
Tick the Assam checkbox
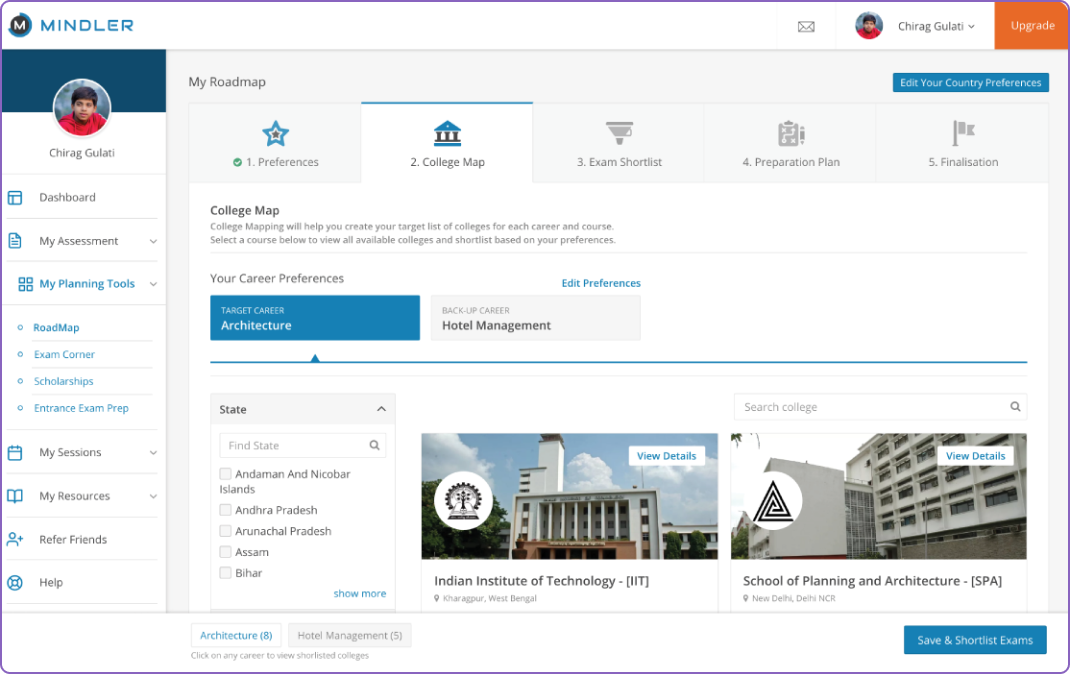pyautogui.click(x=225, y=552)
